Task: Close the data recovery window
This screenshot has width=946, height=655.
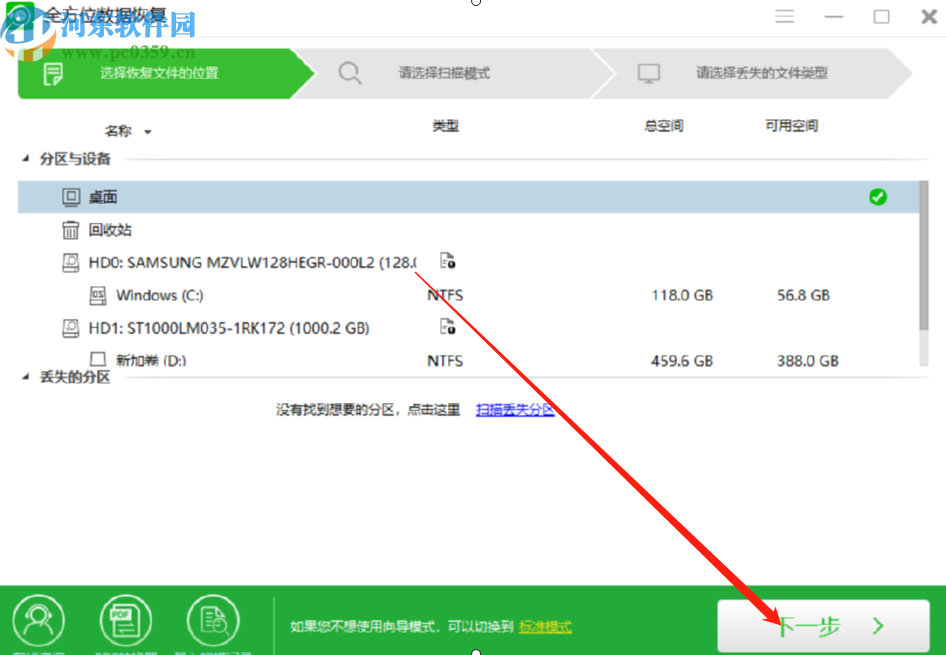Action: click(929, 17)
